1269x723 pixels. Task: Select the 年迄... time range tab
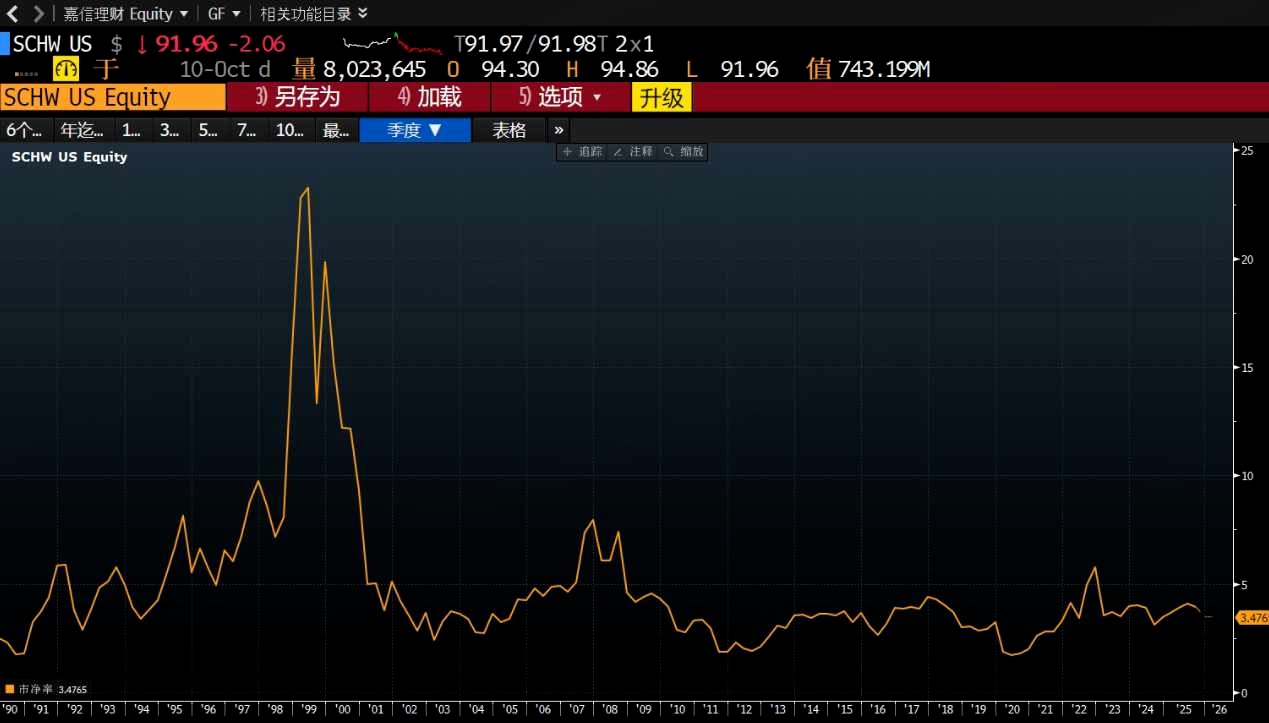(x=82, y=130)
